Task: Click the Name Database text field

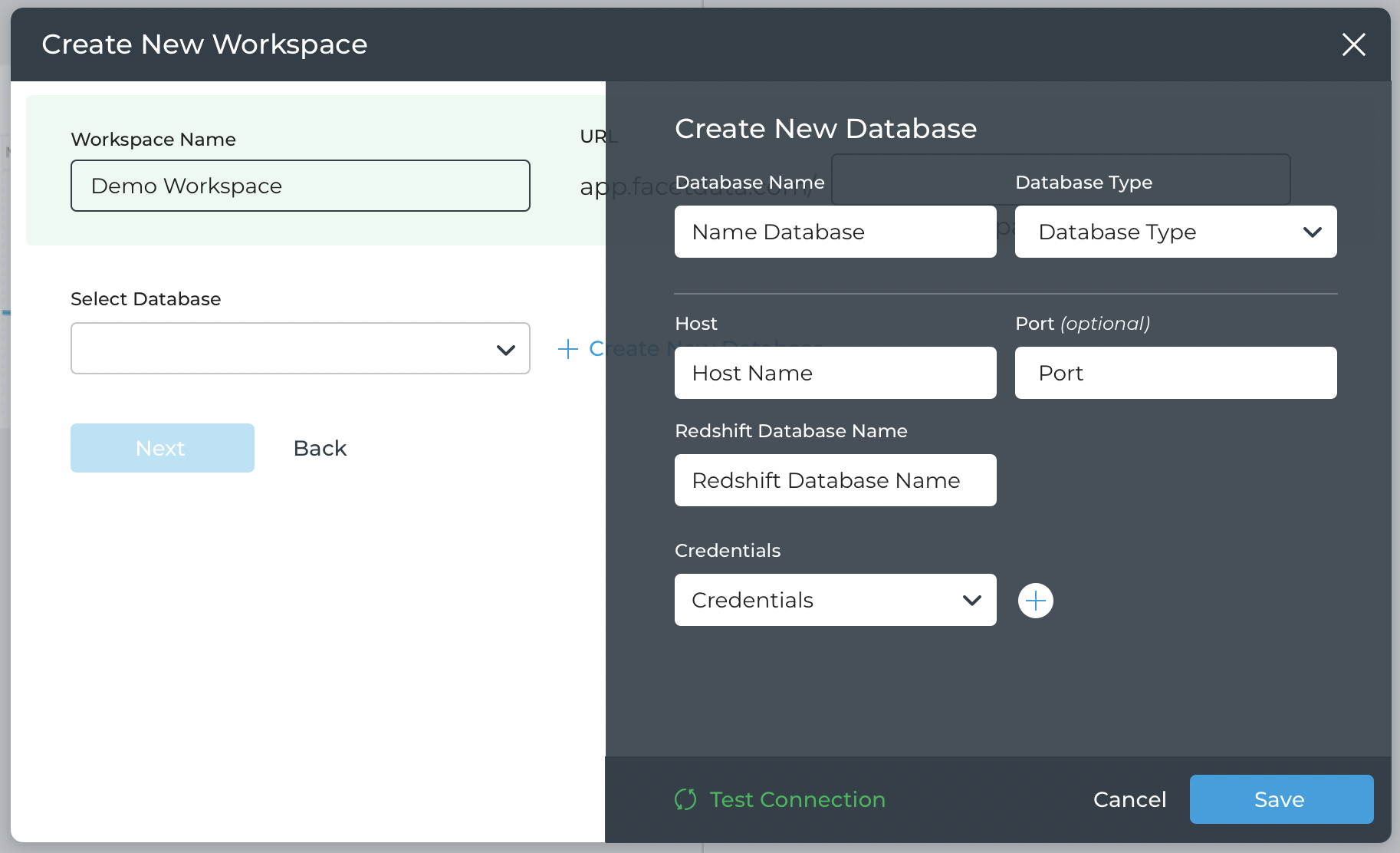Action: [x=835, y=232]
